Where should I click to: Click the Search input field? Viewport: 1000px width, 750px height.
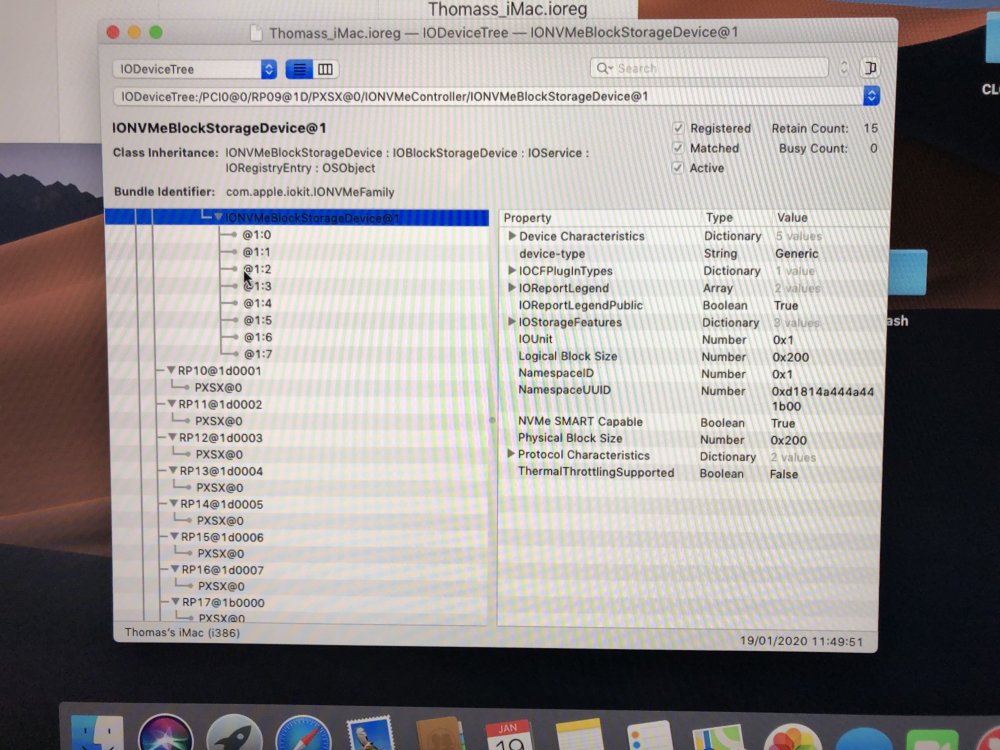[x=709, y=68]
